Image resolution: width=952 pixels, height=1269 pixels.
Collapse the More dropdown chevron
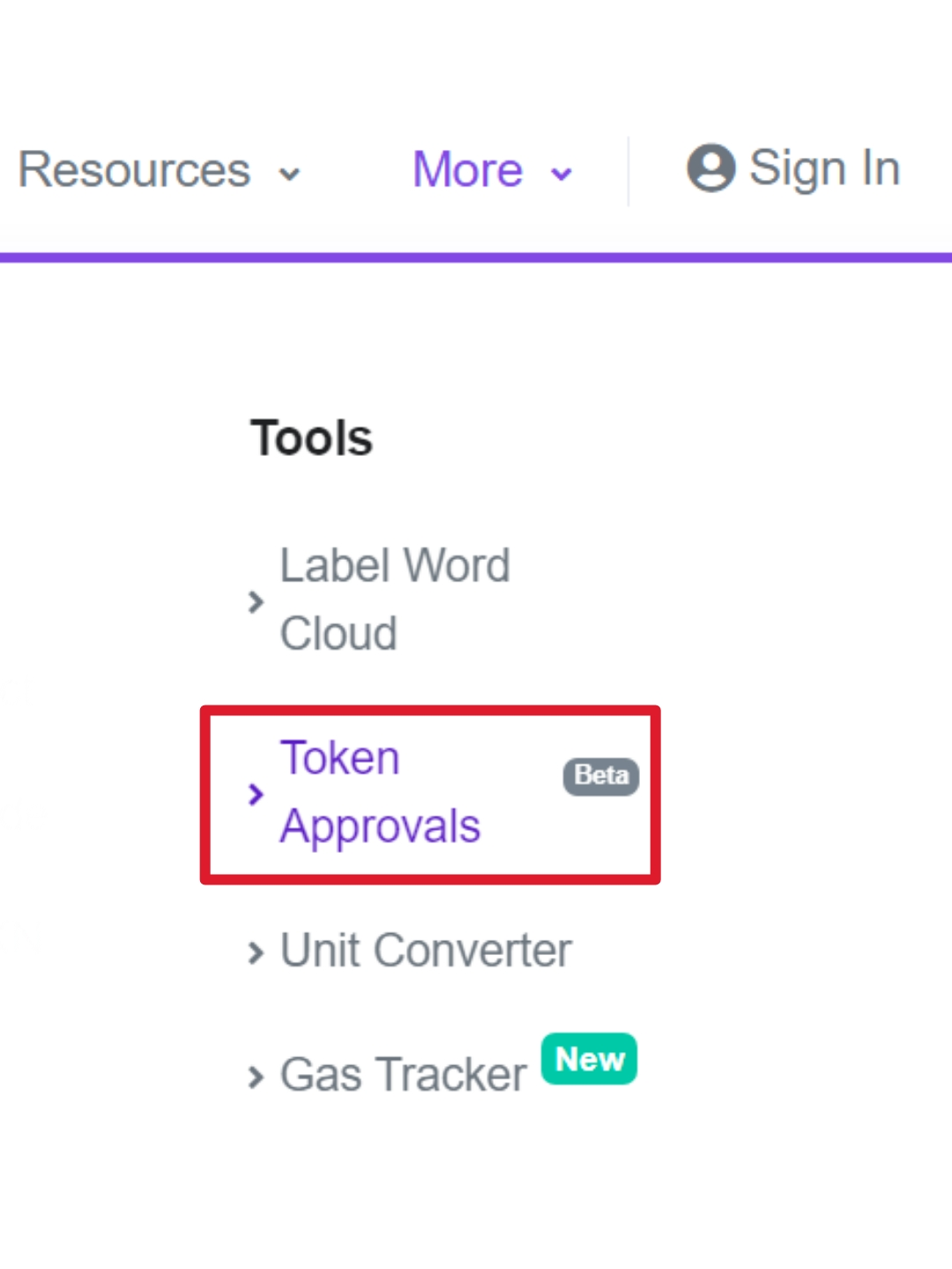(562, 175)
